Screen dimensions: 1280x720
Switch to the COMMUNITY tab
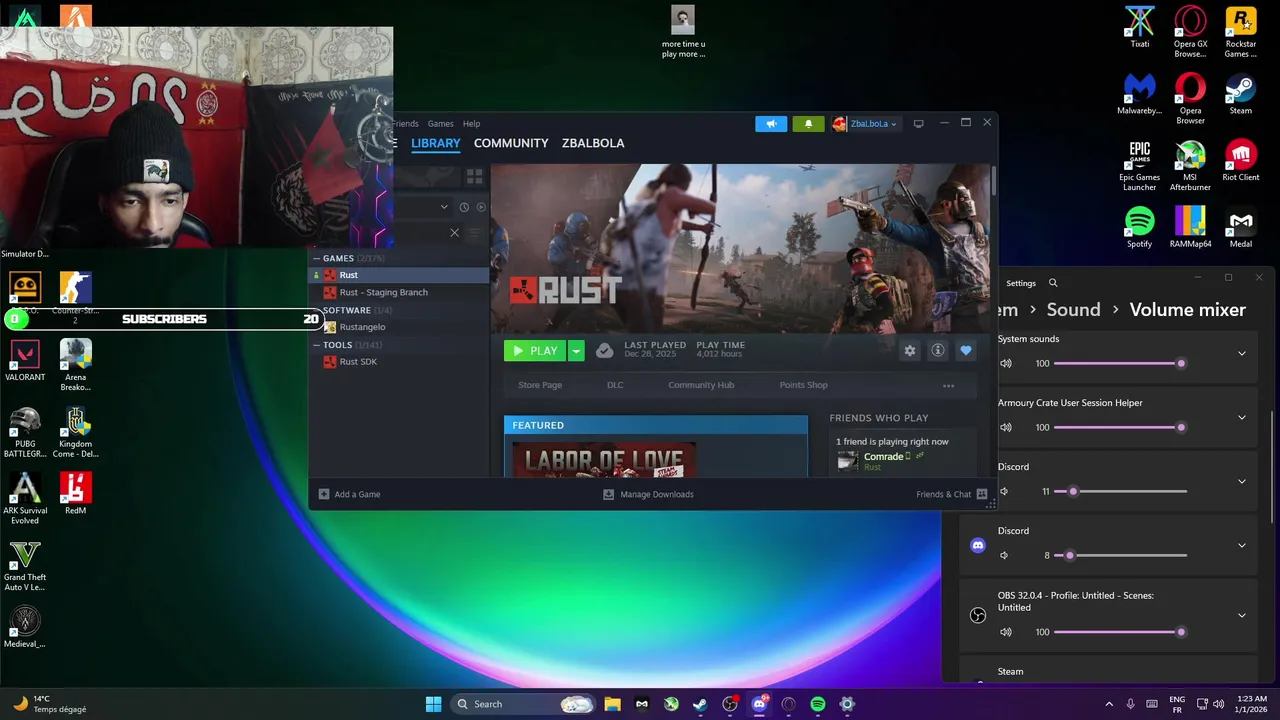(511, 143)
